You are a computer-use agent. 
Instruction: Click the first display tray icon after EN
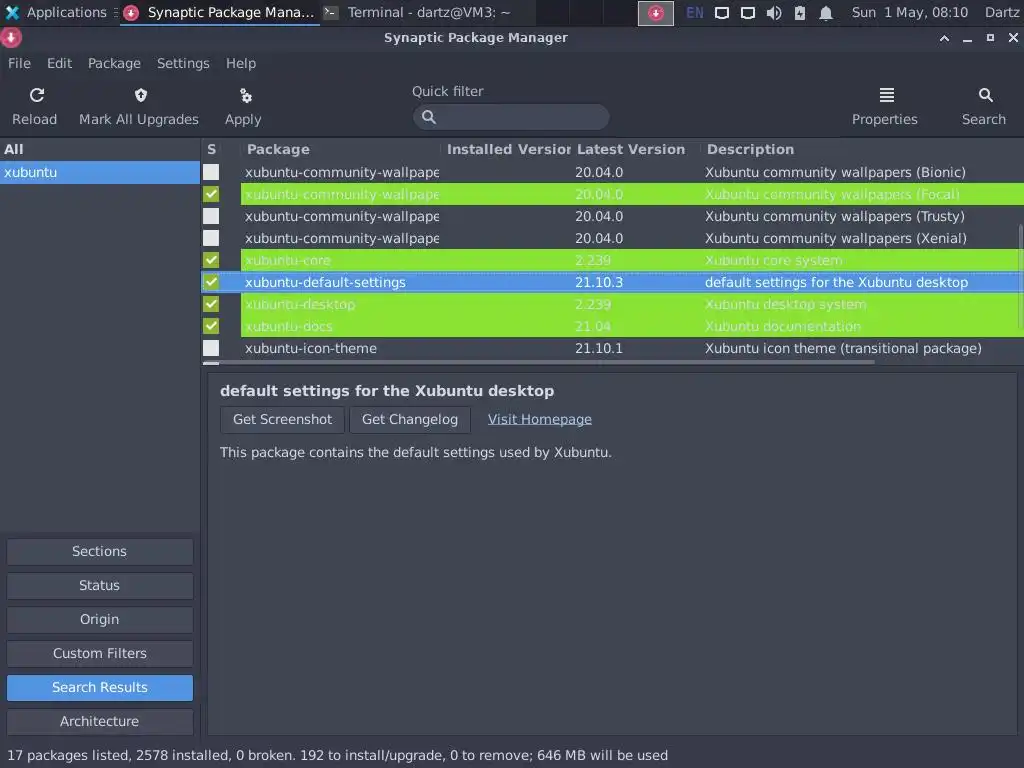(722, 12)
